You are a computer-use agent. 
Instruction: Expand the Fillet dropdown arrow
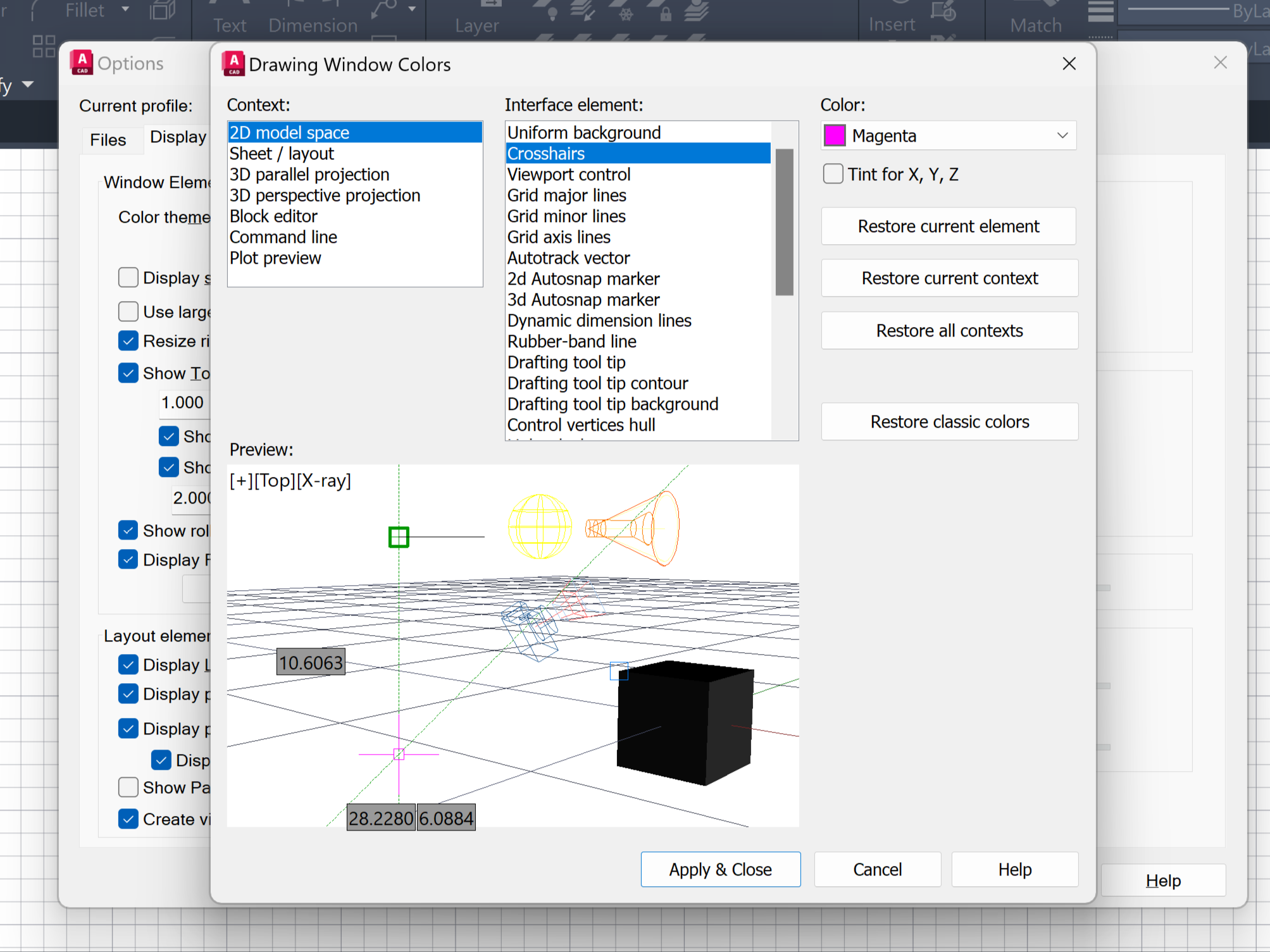[x=125, y=9]
